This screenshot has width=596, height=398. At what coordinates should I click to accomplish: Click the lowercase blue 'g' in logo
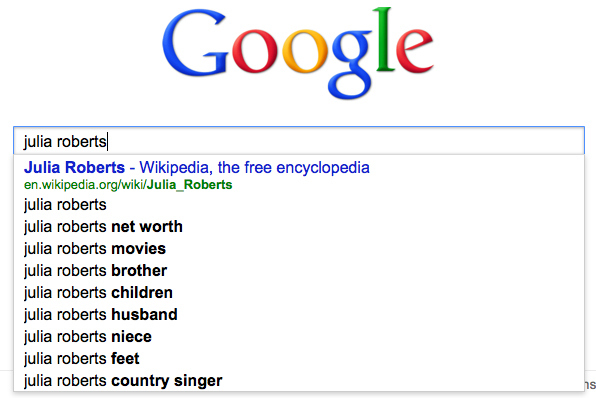click(x=352, y=65)
